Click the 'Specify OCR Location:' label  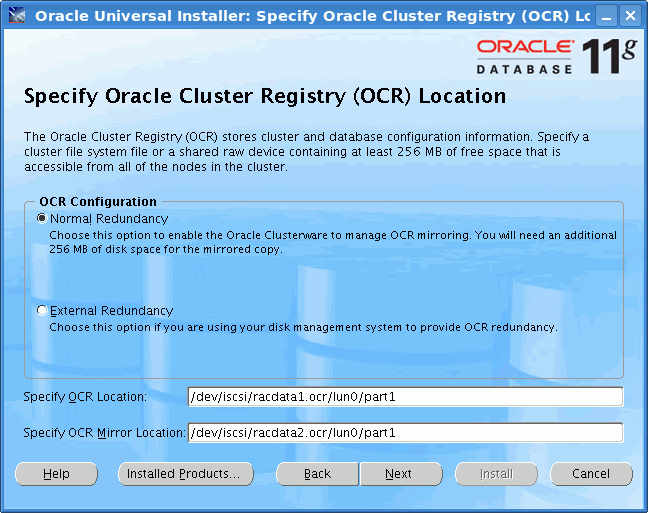pos(85,397)
